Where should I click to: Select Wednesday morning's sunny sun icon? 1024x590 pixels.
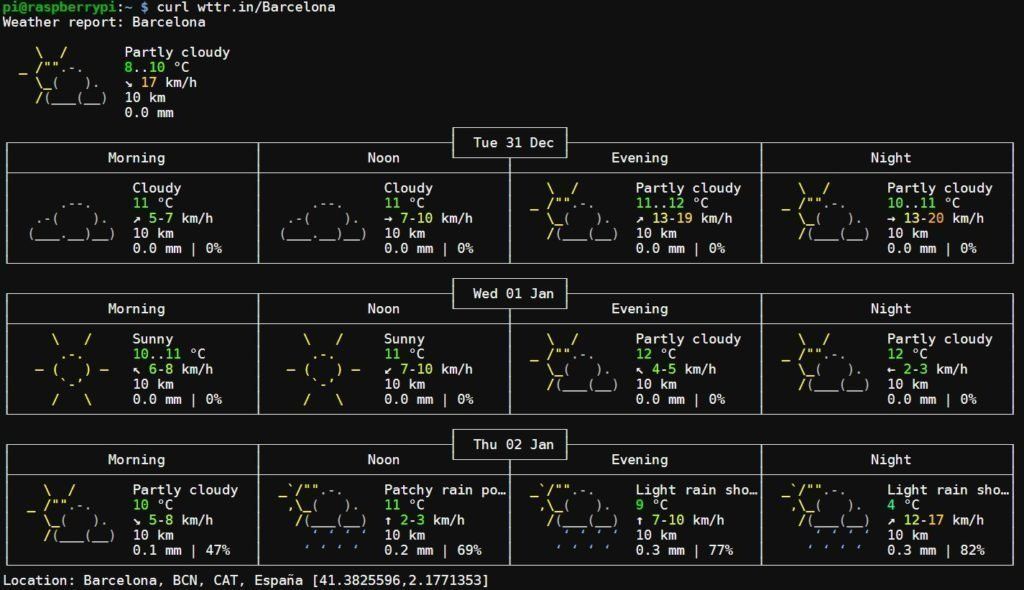72,370
